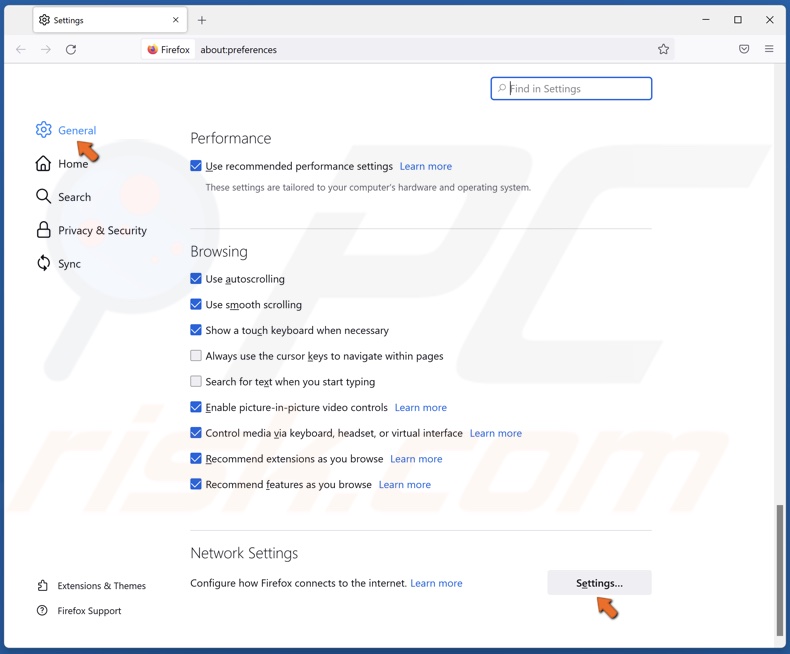
Task: Toggle Control media via keyboard checkbox
Action: (x=196, y=433)
